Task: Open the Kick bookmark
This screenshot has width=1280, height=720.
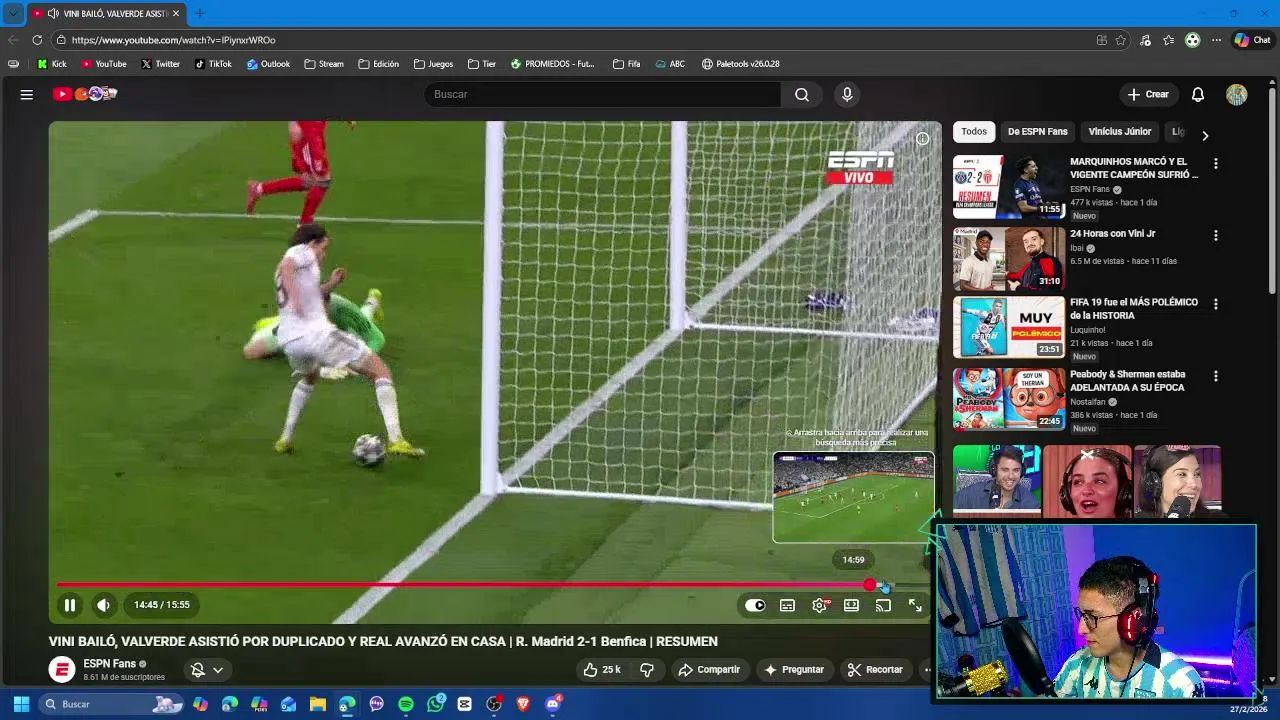Action: point(52,64)
